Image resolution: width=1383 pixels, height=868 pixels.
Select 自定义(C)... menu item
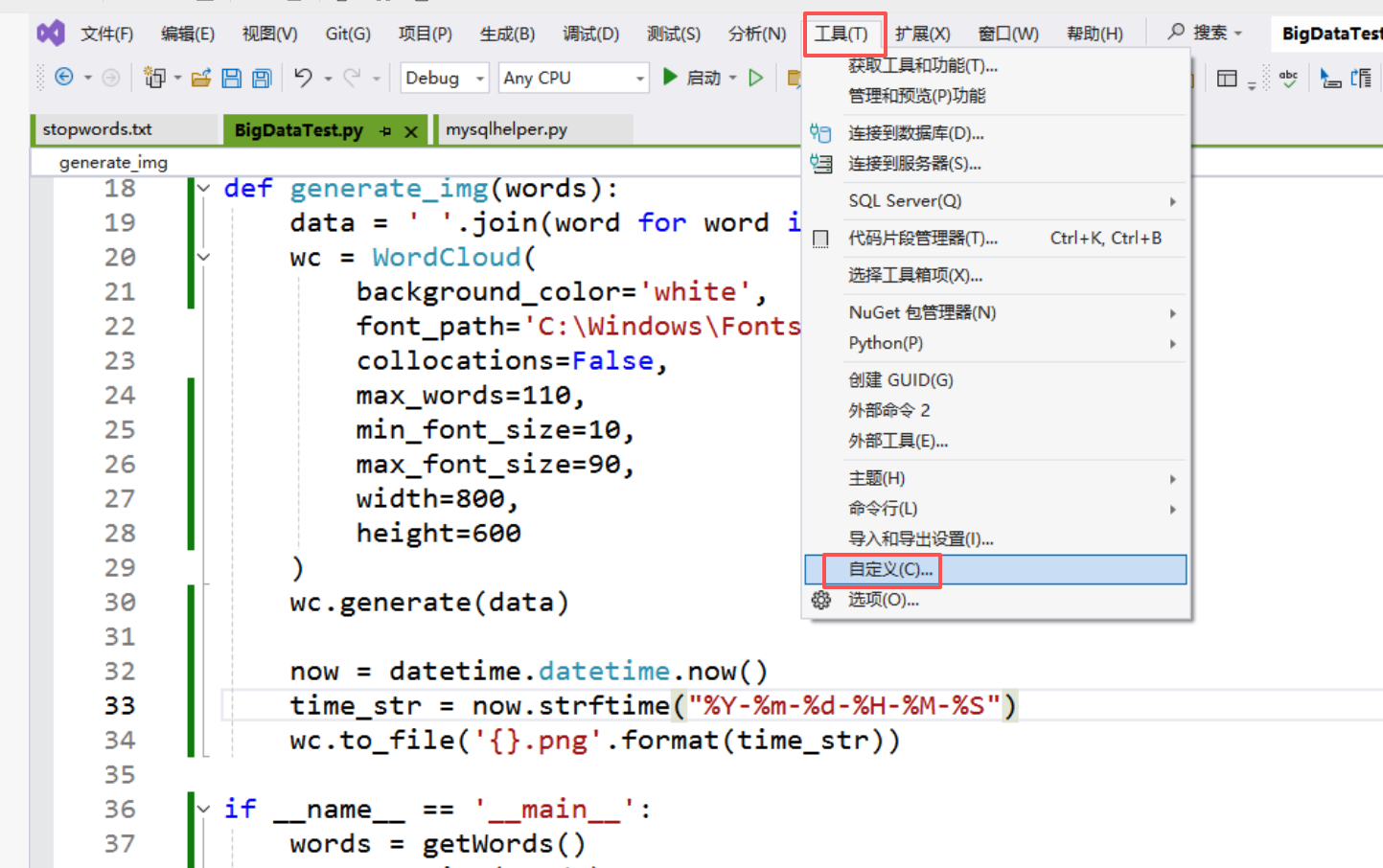point(996,569)
